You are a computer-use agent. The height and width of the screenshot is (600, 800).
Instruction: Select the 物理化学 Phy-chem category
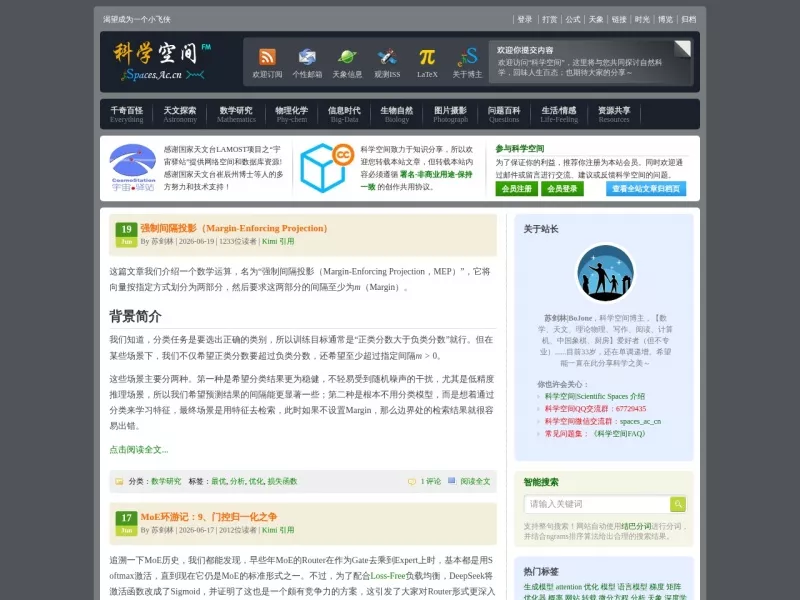coord(292,114)
